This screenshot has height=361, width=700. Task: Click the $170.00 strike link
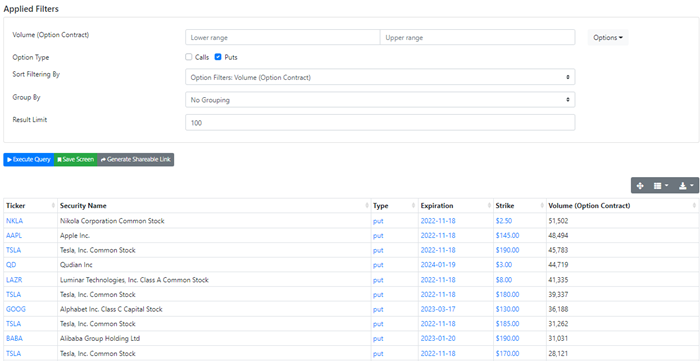[507, 353]
